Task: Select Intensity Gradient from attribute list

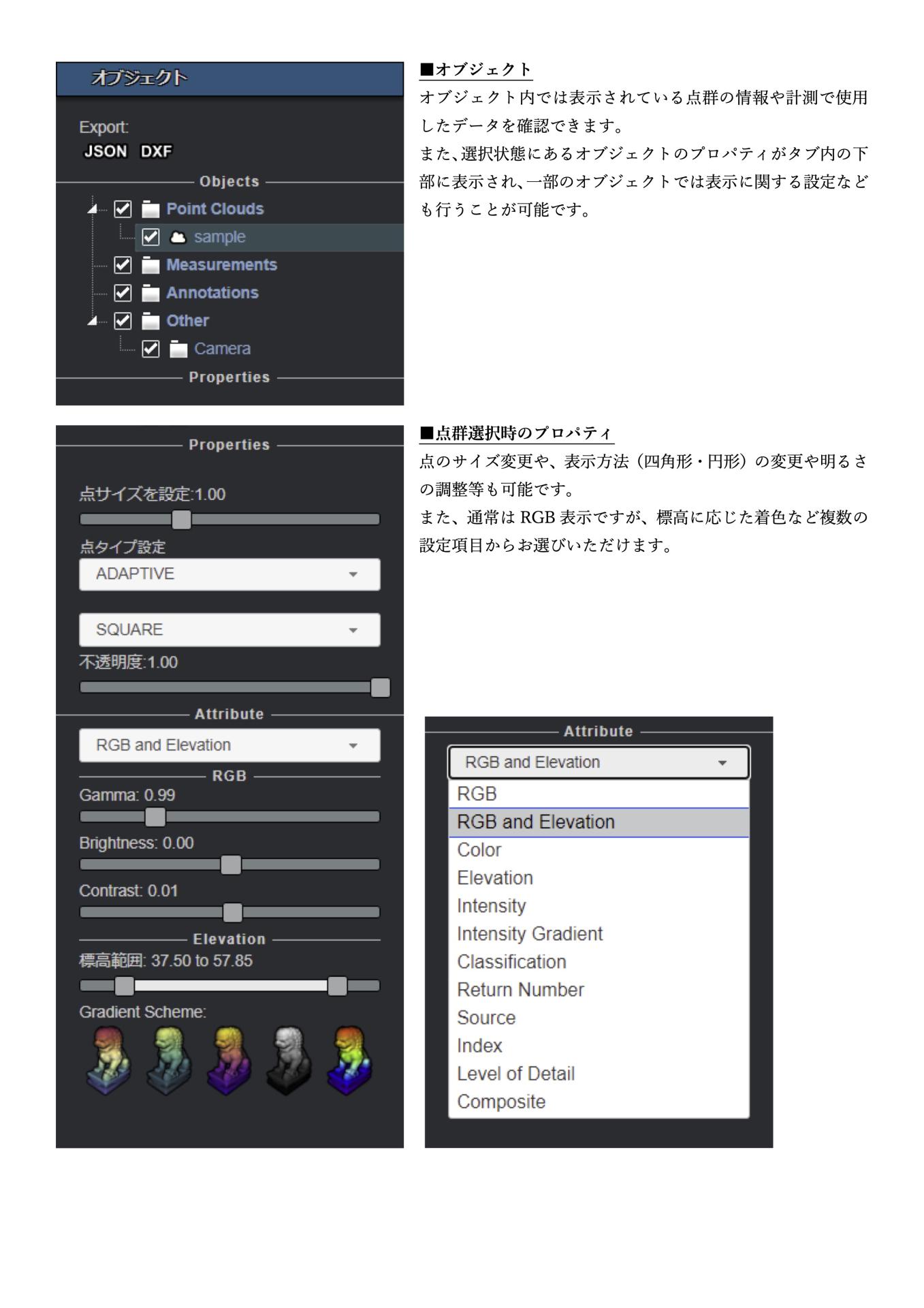Action: pos(529,934)
